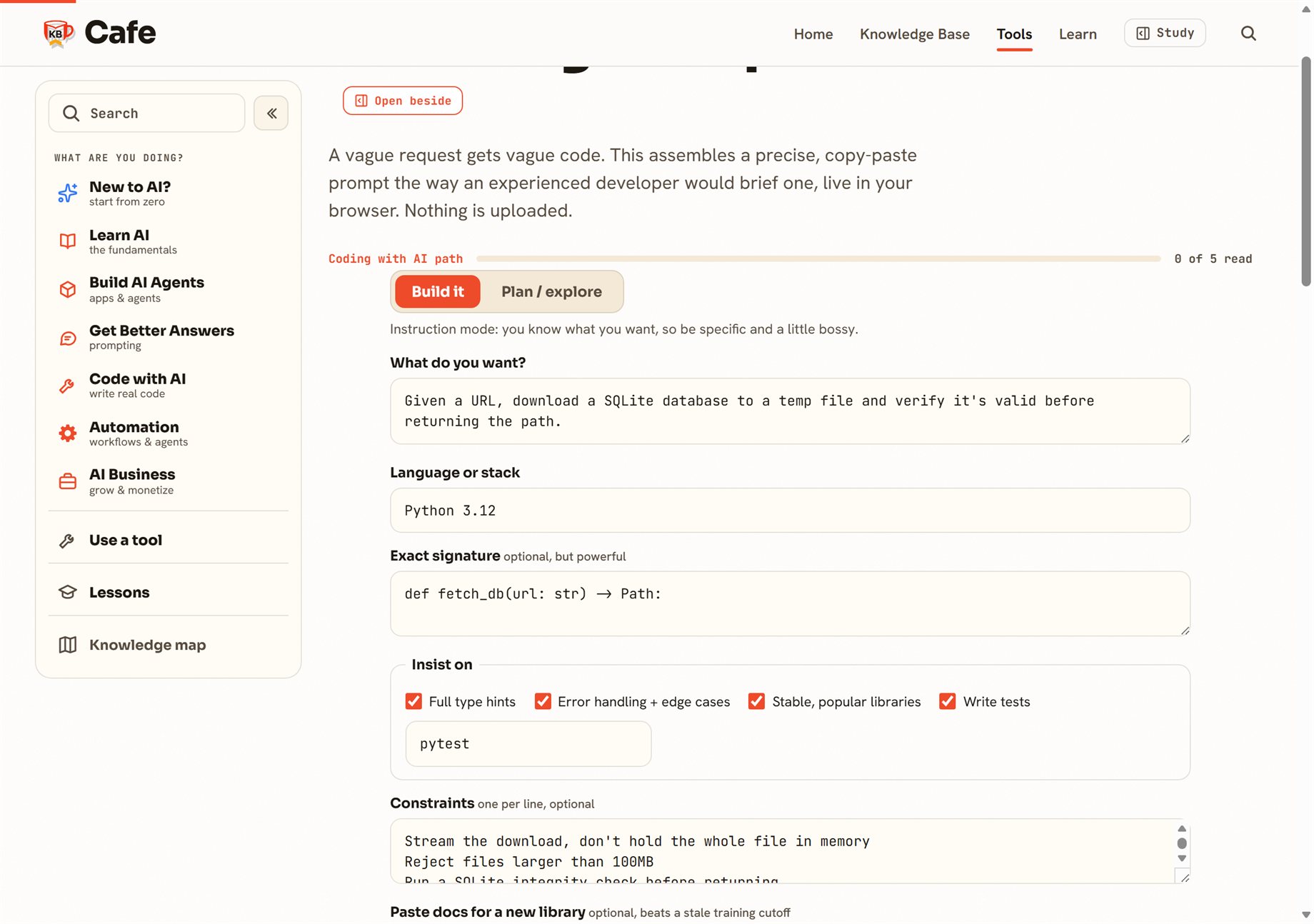Click the Study button
Image resolution: width=1314 pixels, height=924 pixels.
(1165, 33)
